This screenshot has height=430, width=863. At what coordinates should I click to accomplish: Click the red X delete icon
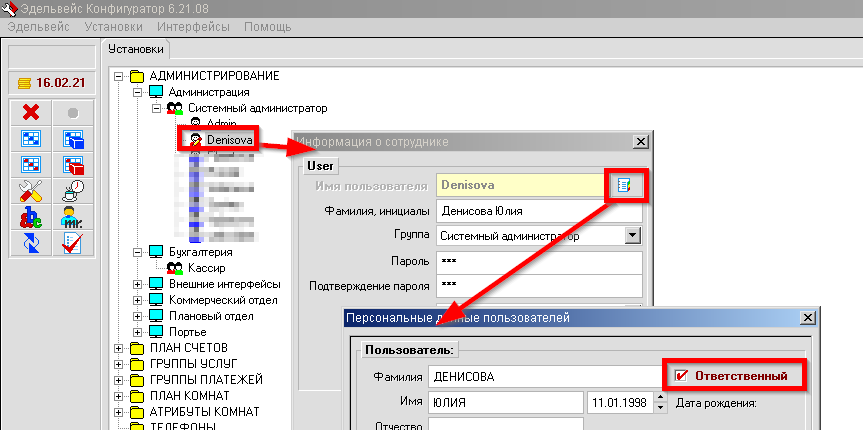click(31, 113)
